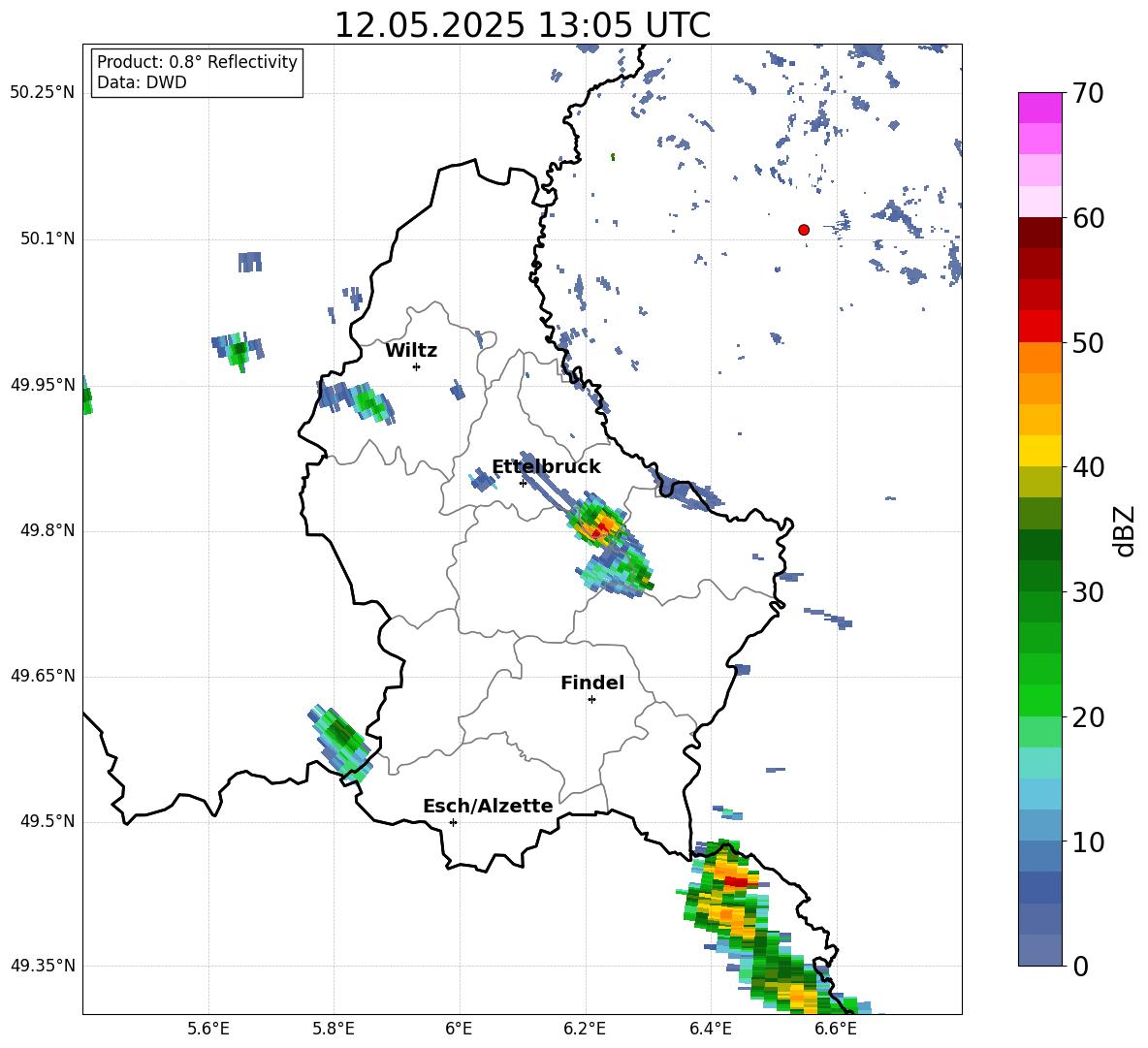Viewport: 1148px width, 1048px height.
Task: Click the orange colorbar segment below 50
Action: [x=1039, y=357]
